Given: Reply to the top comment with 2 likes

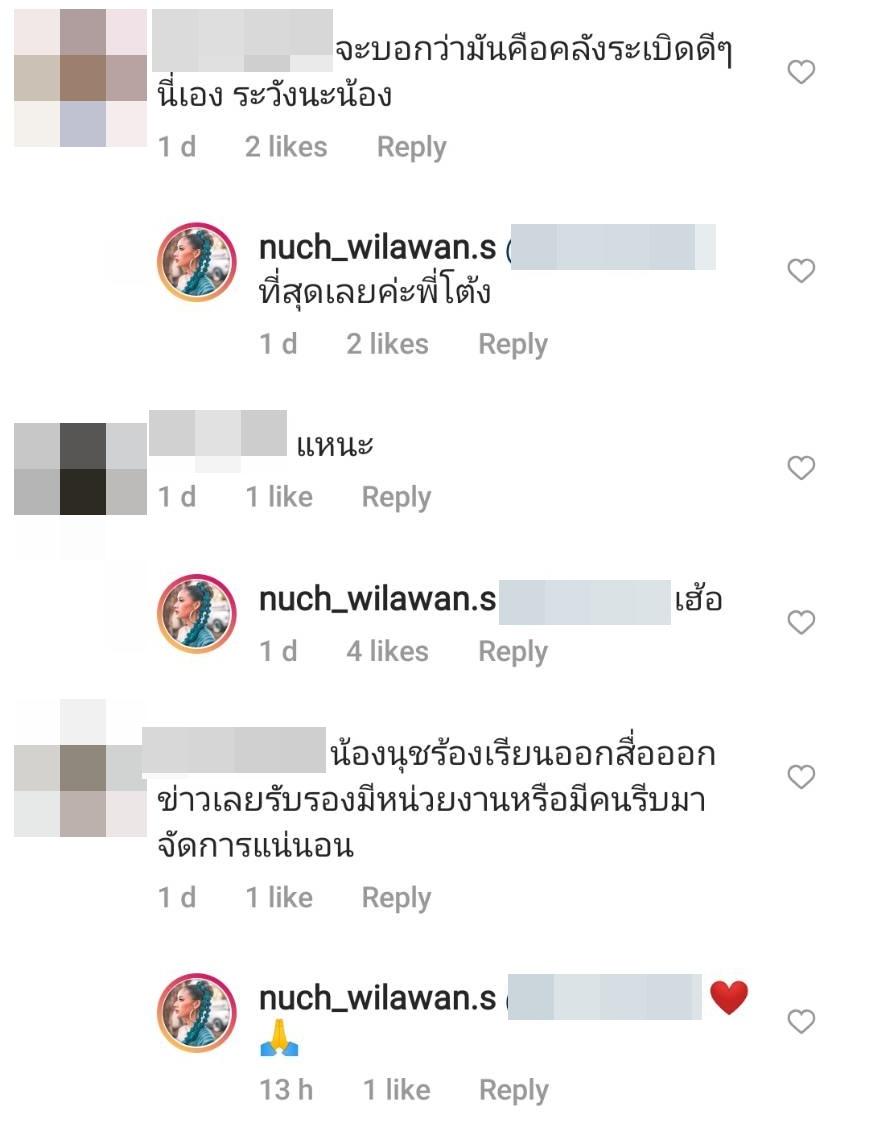Looking at the screenshot, I should click(x=411, y=148).
